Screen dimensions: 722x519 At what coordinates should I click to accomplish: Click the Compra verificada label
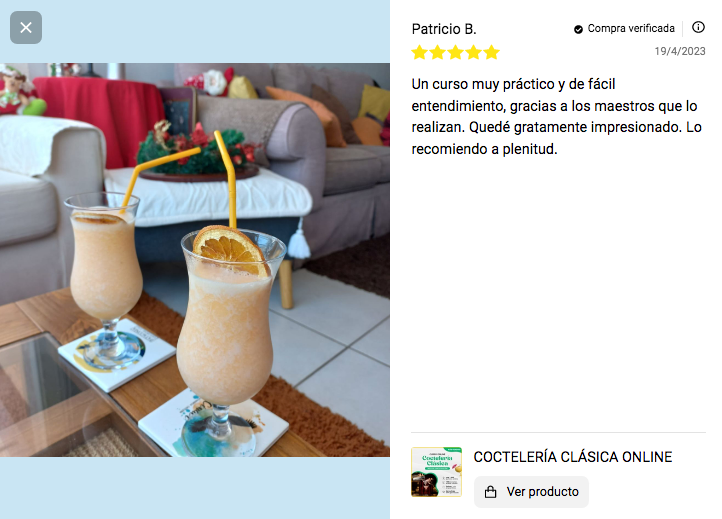[631, 29]
